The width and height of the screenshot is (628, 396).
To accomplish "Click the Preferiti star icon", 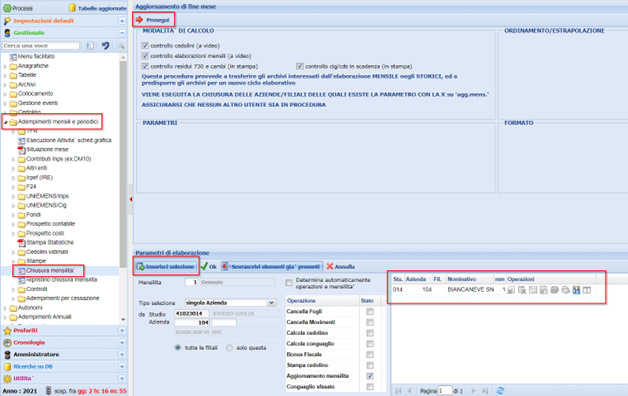I will point(7,330).
